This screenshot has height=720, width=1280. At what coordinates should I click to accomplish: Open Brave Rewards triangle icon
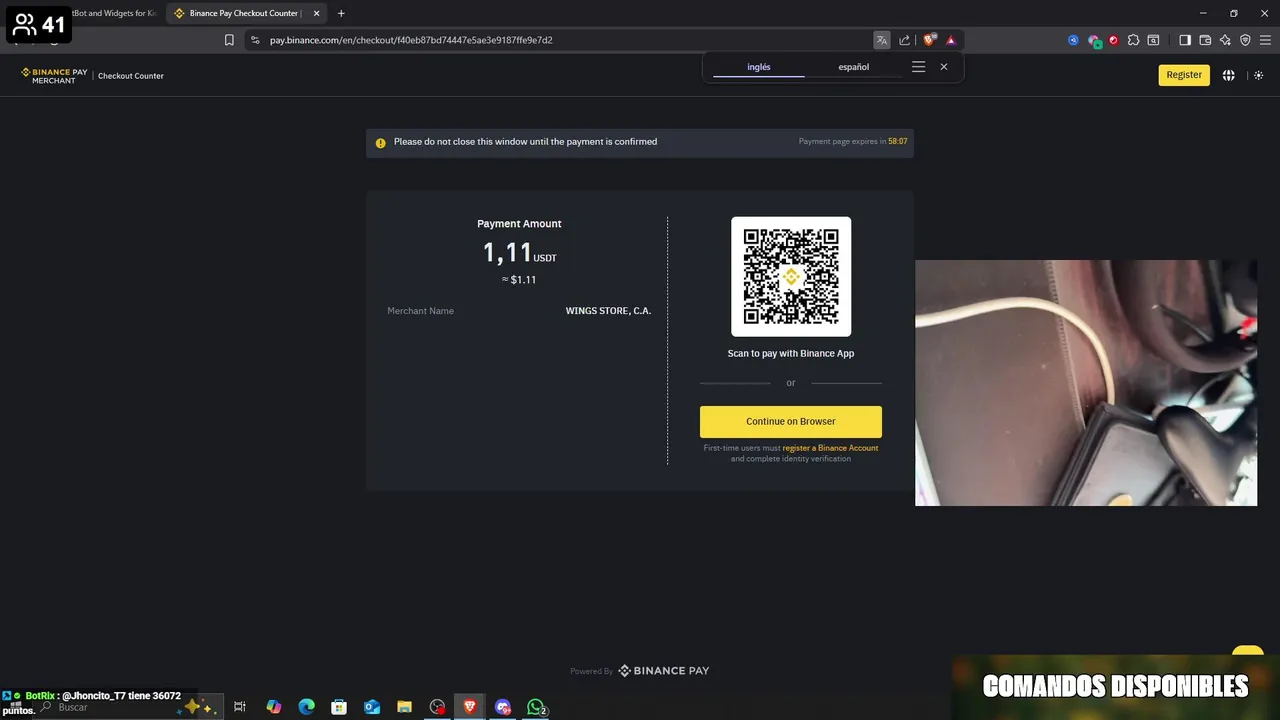(x=951, y=40)
